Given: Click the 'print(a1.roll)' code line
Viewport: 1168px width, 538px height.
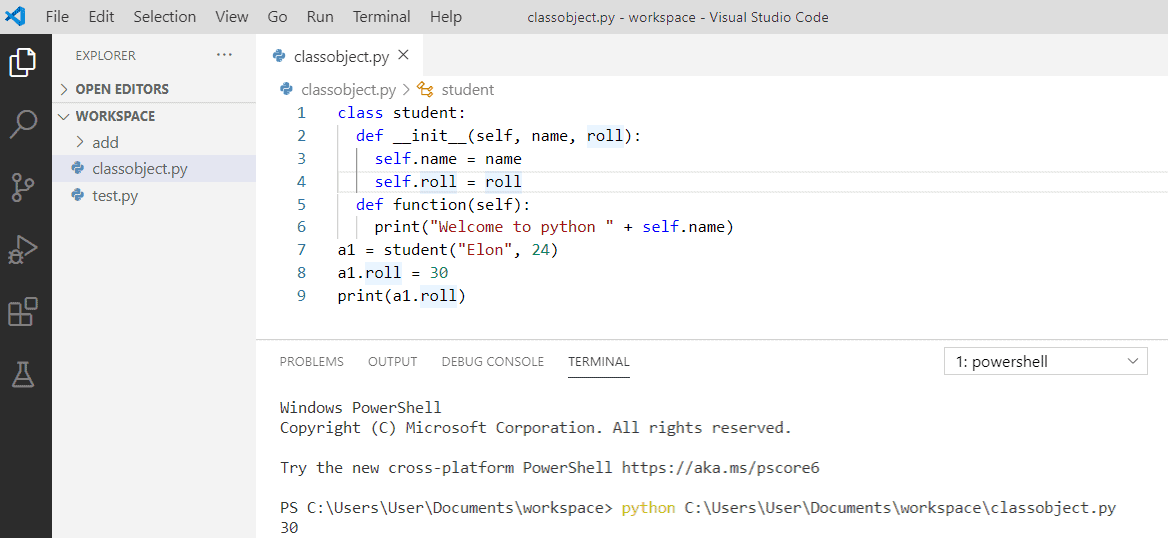Looking at the screenshot, I should point(402,296).
